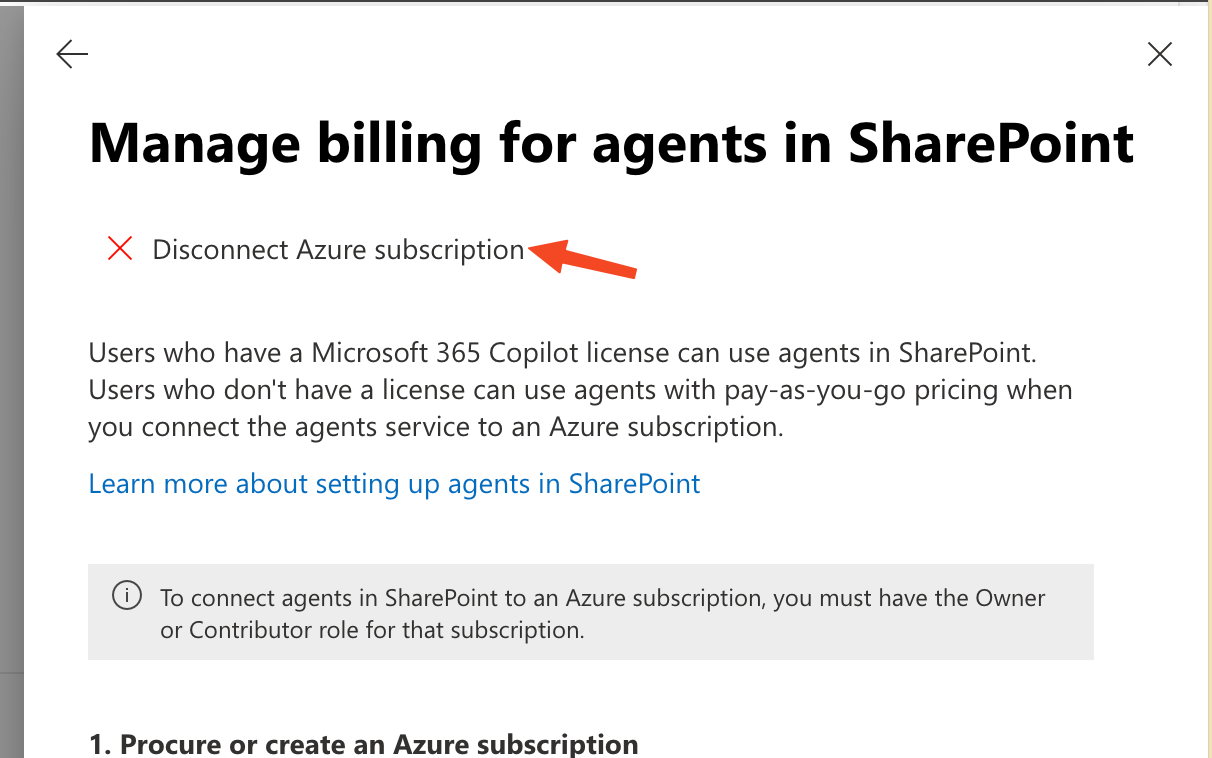Click the back arrow icon
Viewport: 1212px width, 758px height.
(73, 54)
